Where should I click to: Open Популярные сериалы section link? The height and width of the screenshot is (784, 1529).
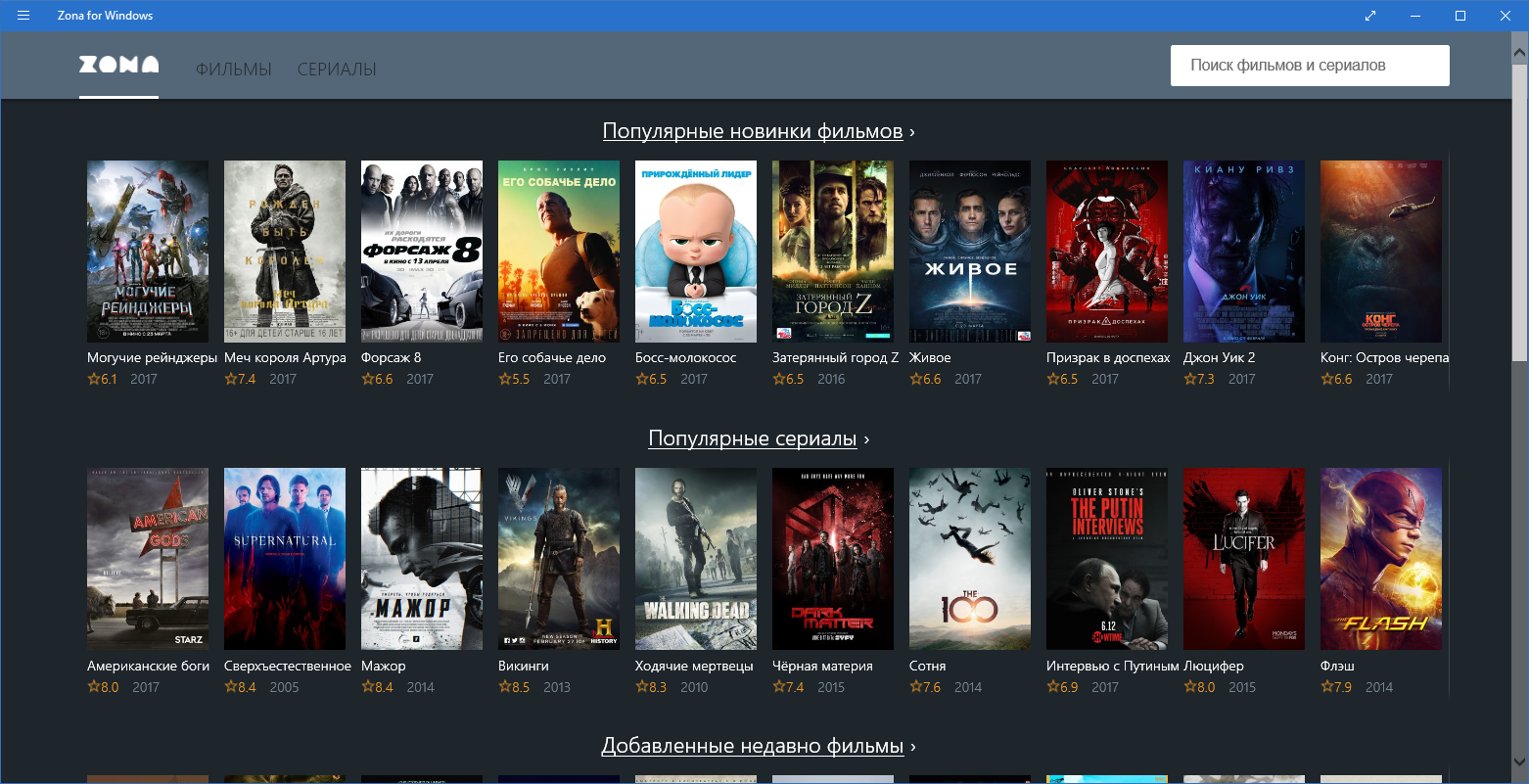(753, 438)
